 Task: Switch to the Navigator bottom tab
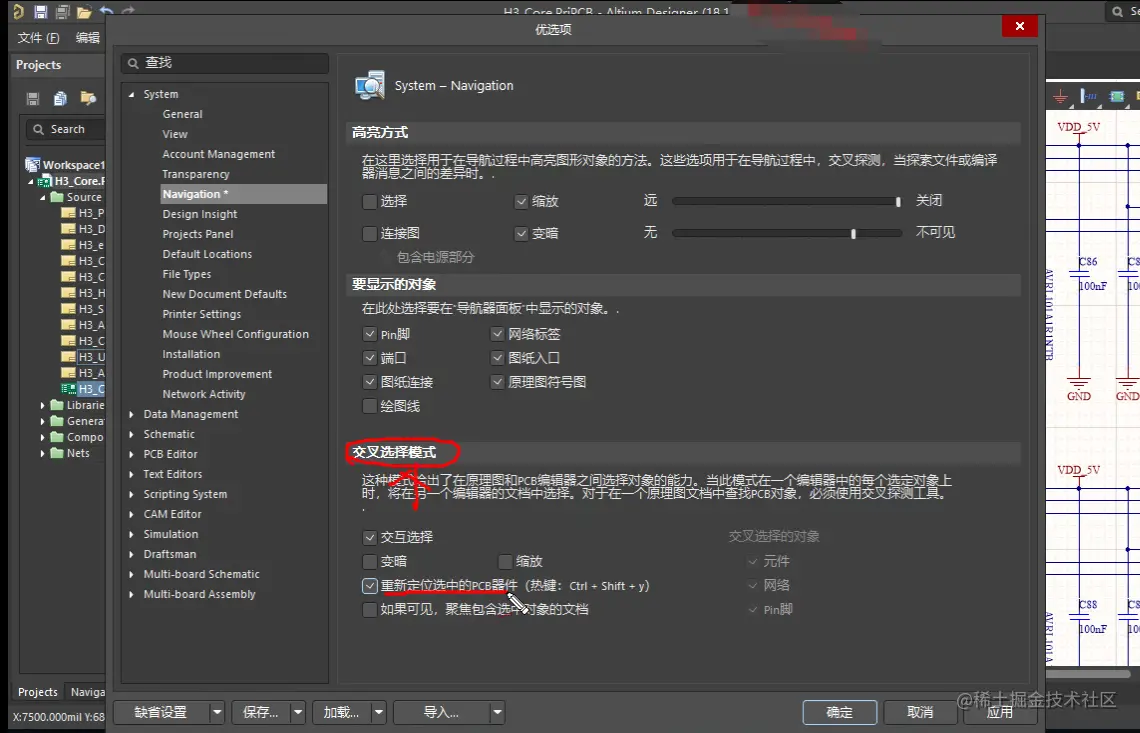coord(87,692)
